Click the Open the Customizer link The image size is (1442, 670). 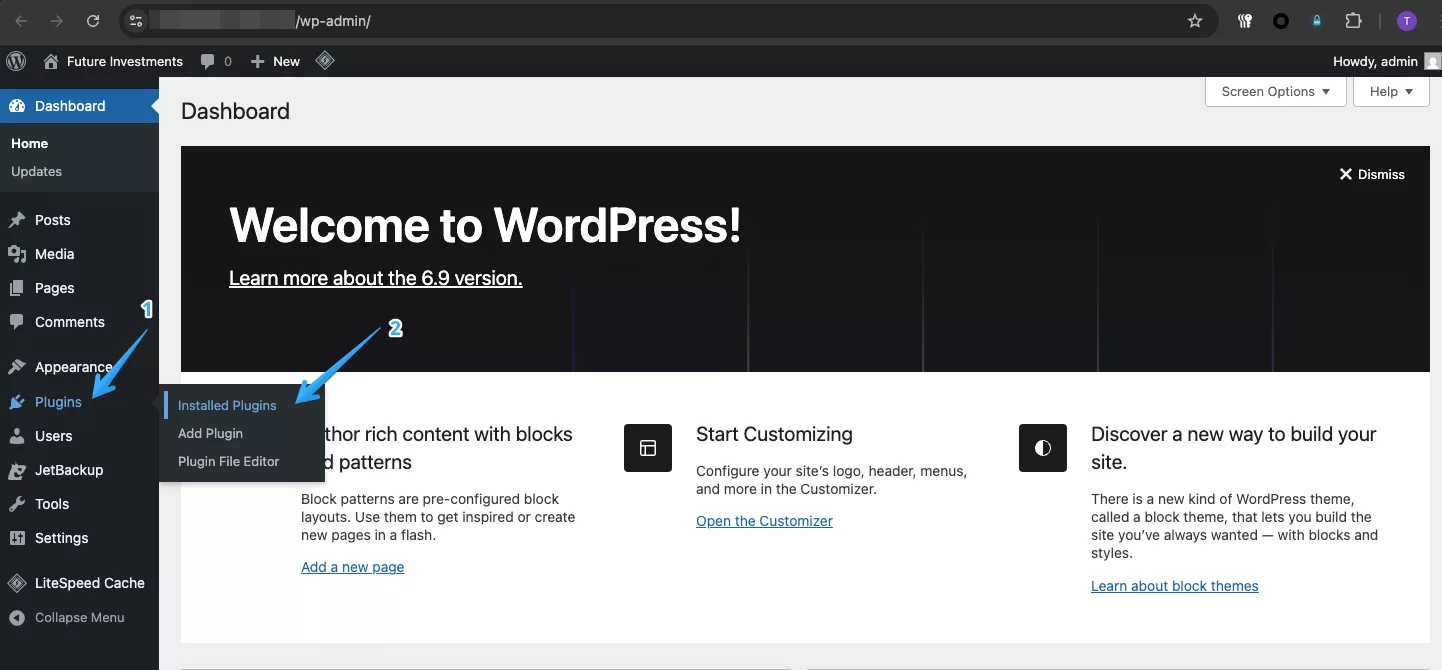point(764,521)
